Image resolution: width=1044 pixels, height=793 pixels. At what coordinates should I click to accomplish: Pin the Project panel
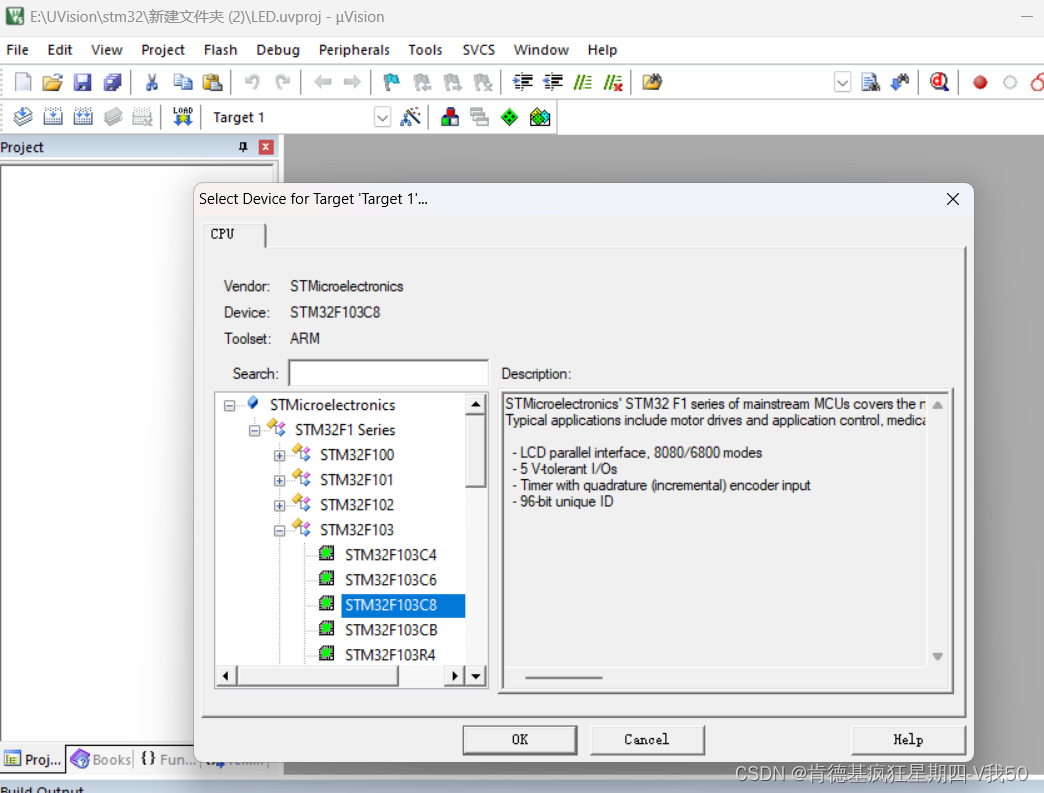pyautogui.click(x=243, y=147)
